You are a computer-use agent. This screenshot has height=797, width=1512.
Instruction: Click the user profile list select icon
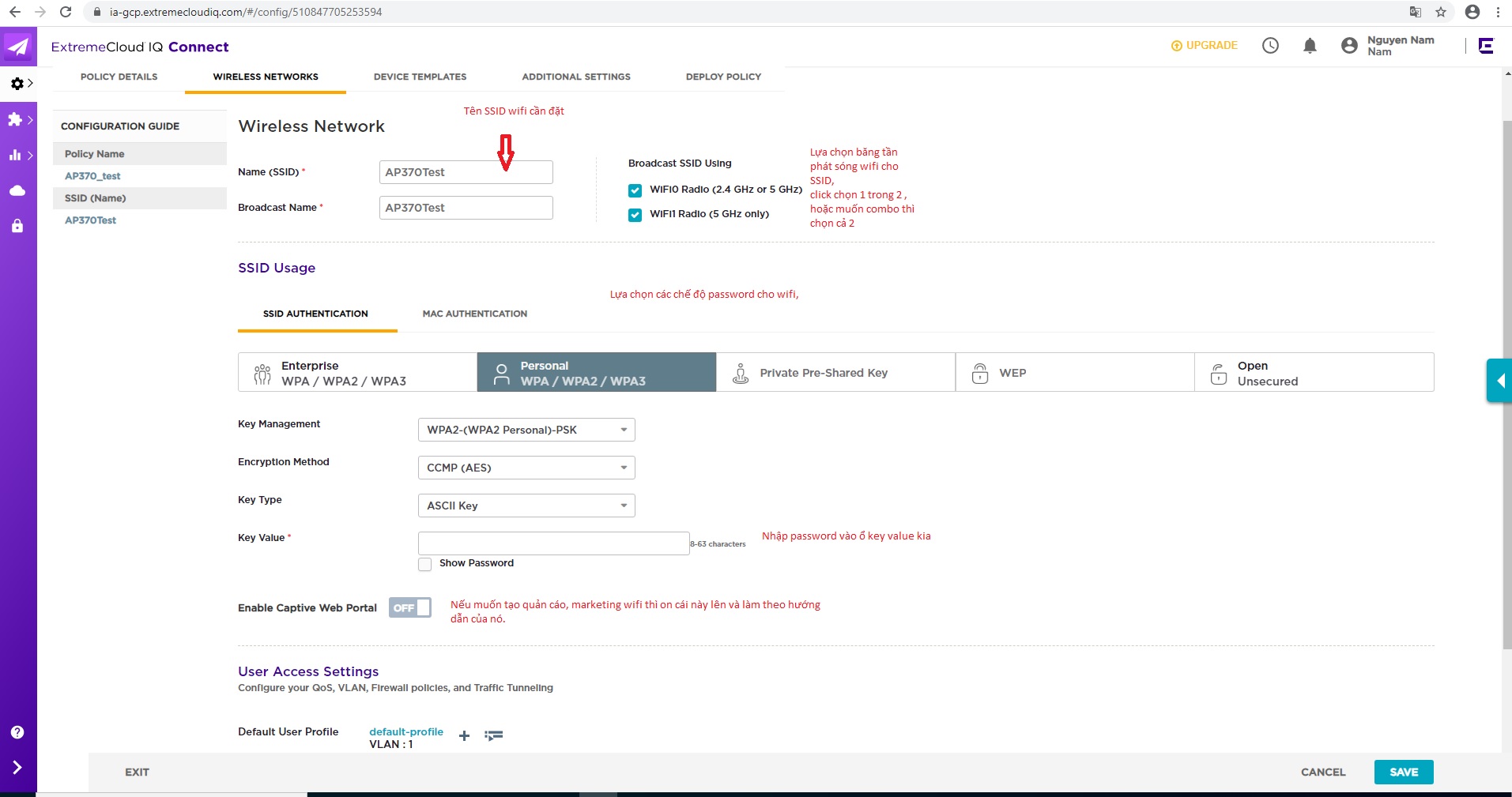(x=494, y=736)
